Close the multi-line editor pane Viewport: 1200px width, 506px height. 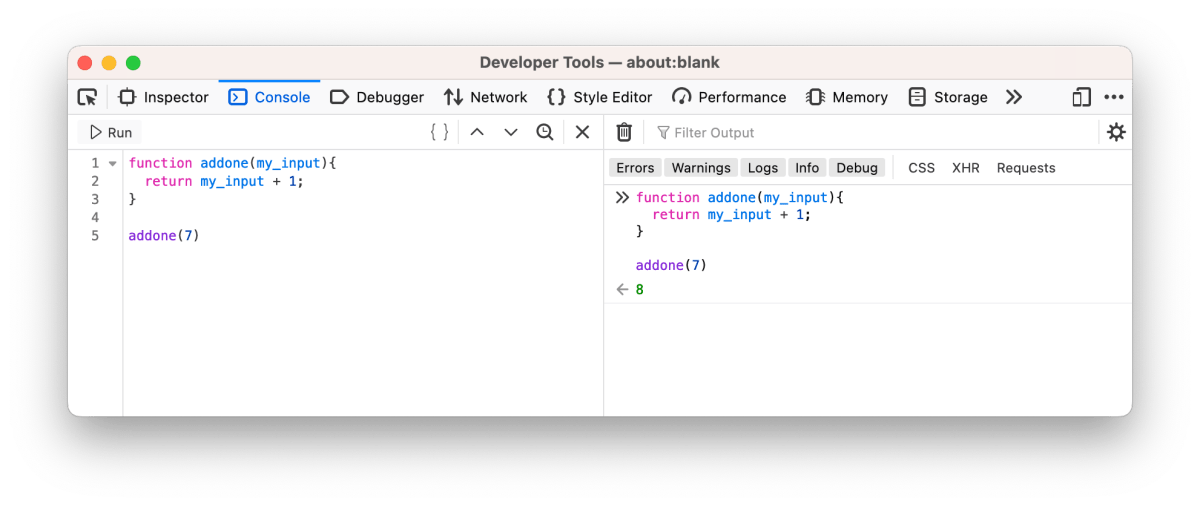(x=582, y=132)
